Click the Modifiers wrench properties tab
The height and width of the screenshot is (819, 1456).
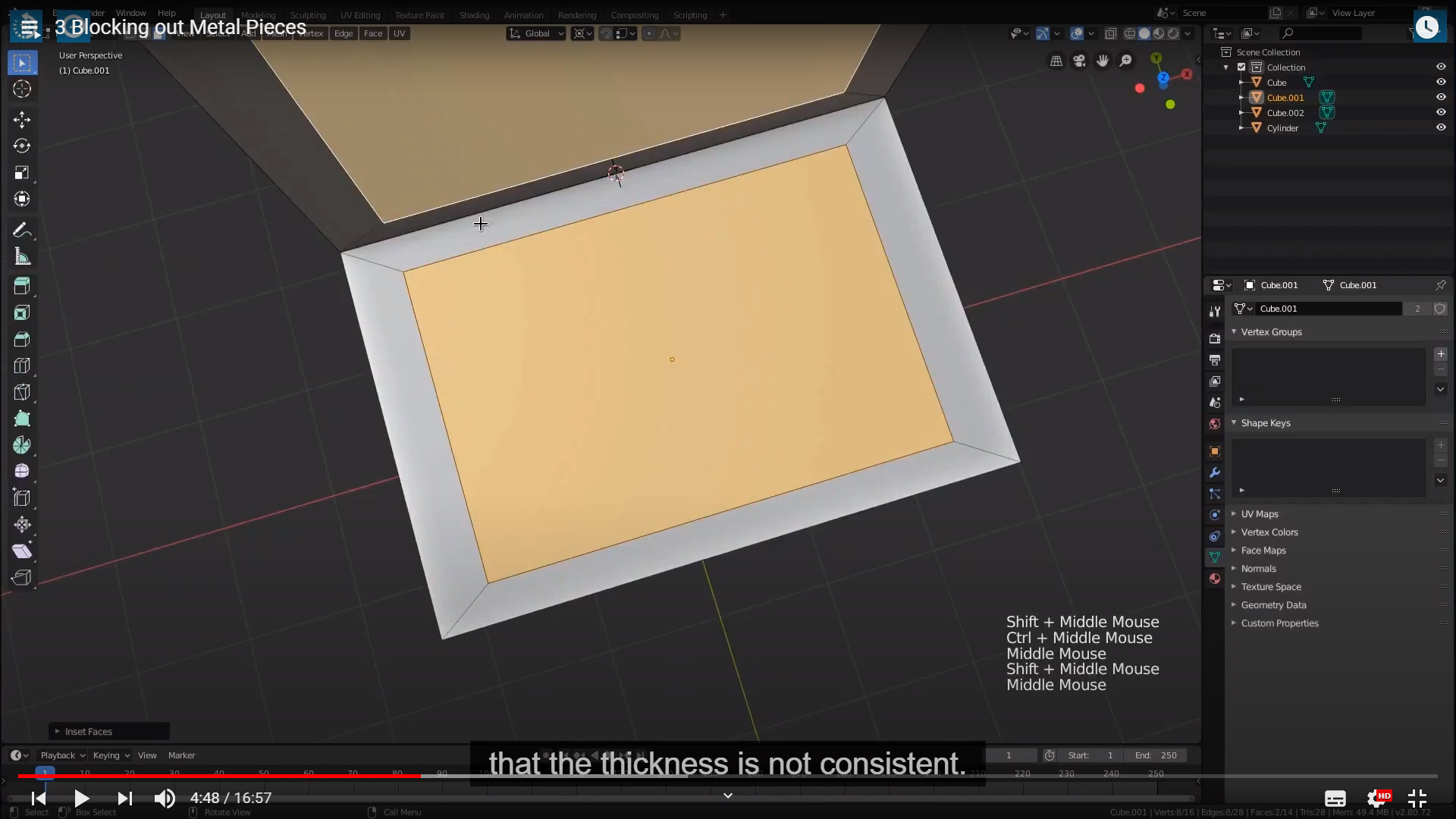tap(1214, 472)
